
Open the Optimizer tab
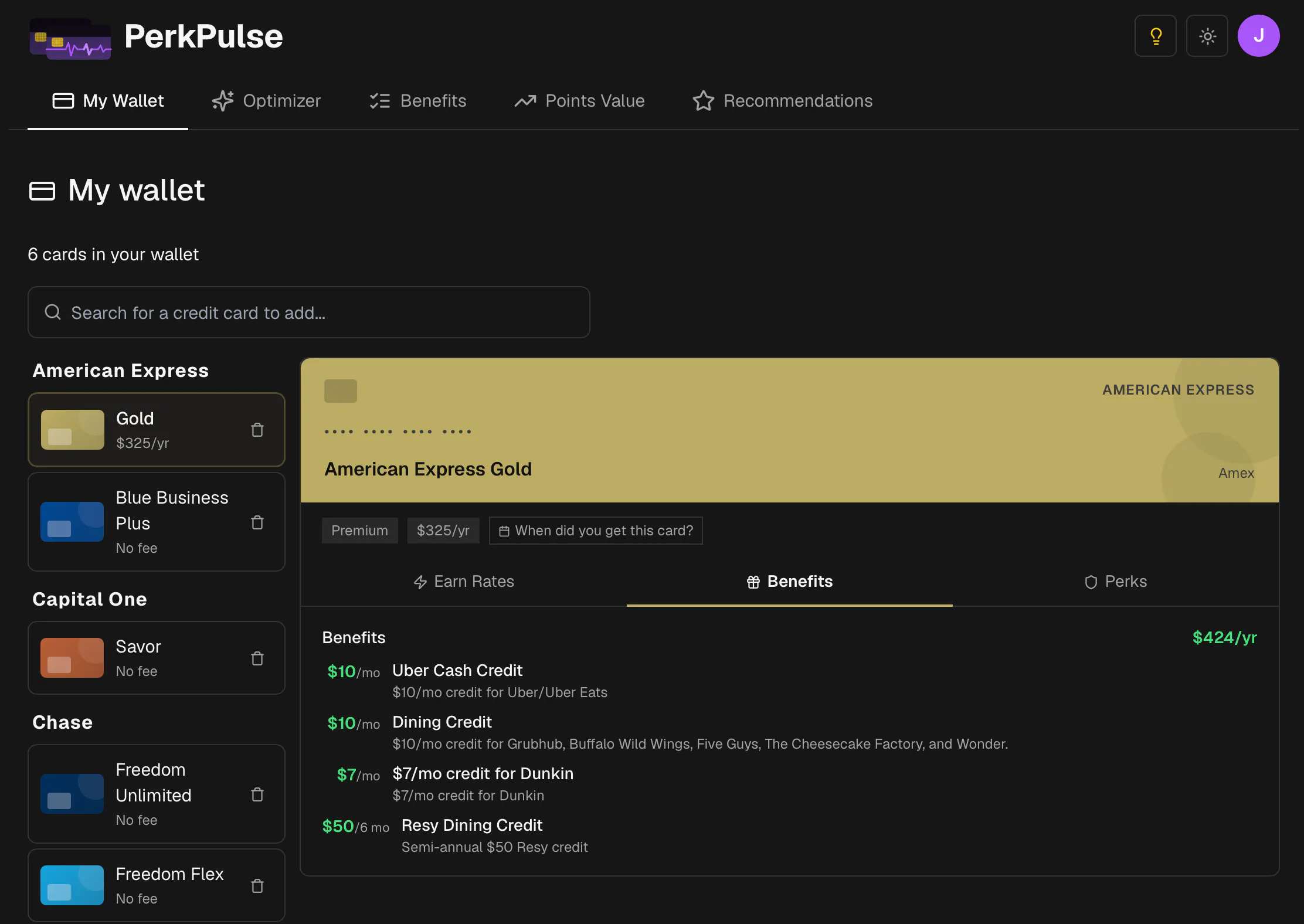click(266, 101)
